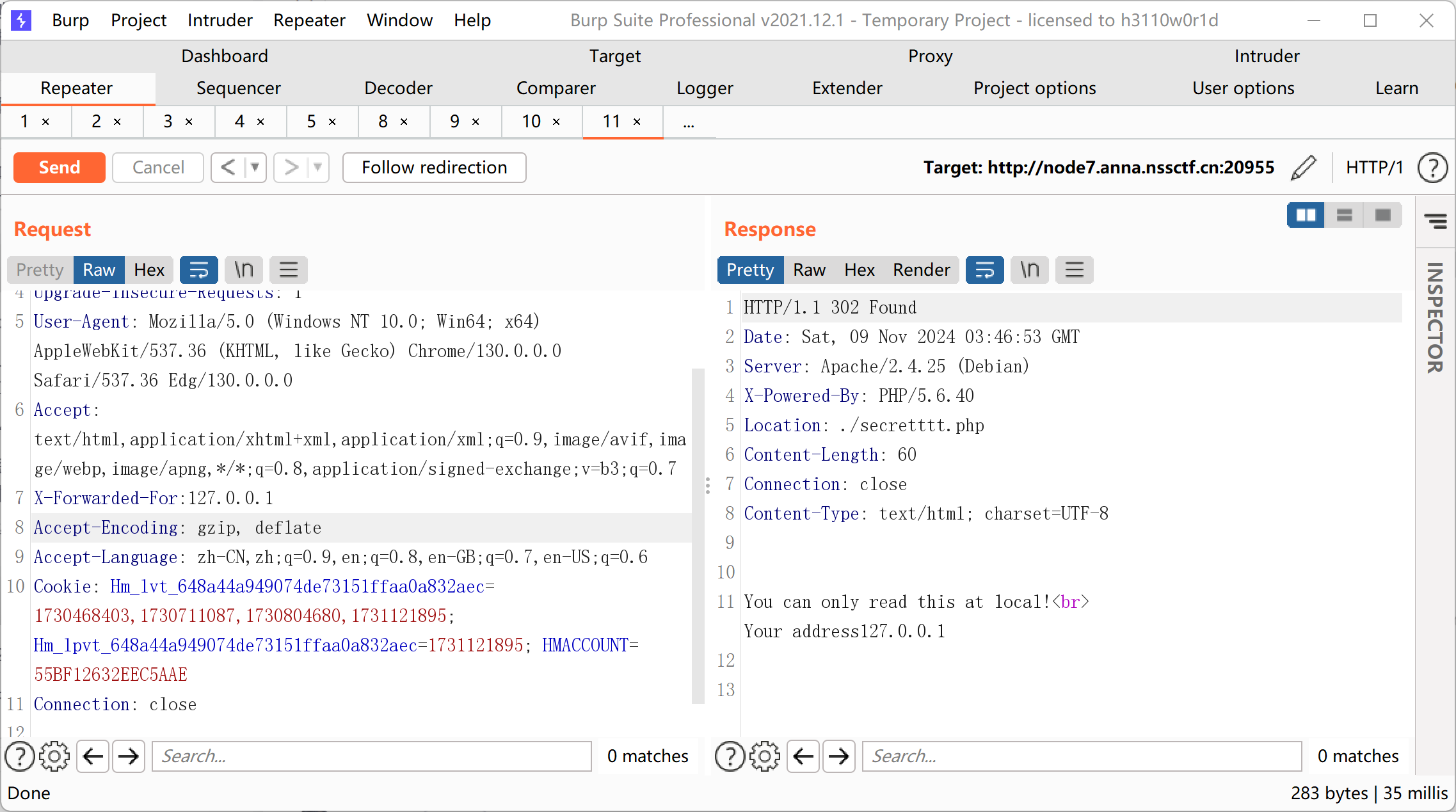
Task: Select Response Raw view
Action: click(x=810, y=270)
